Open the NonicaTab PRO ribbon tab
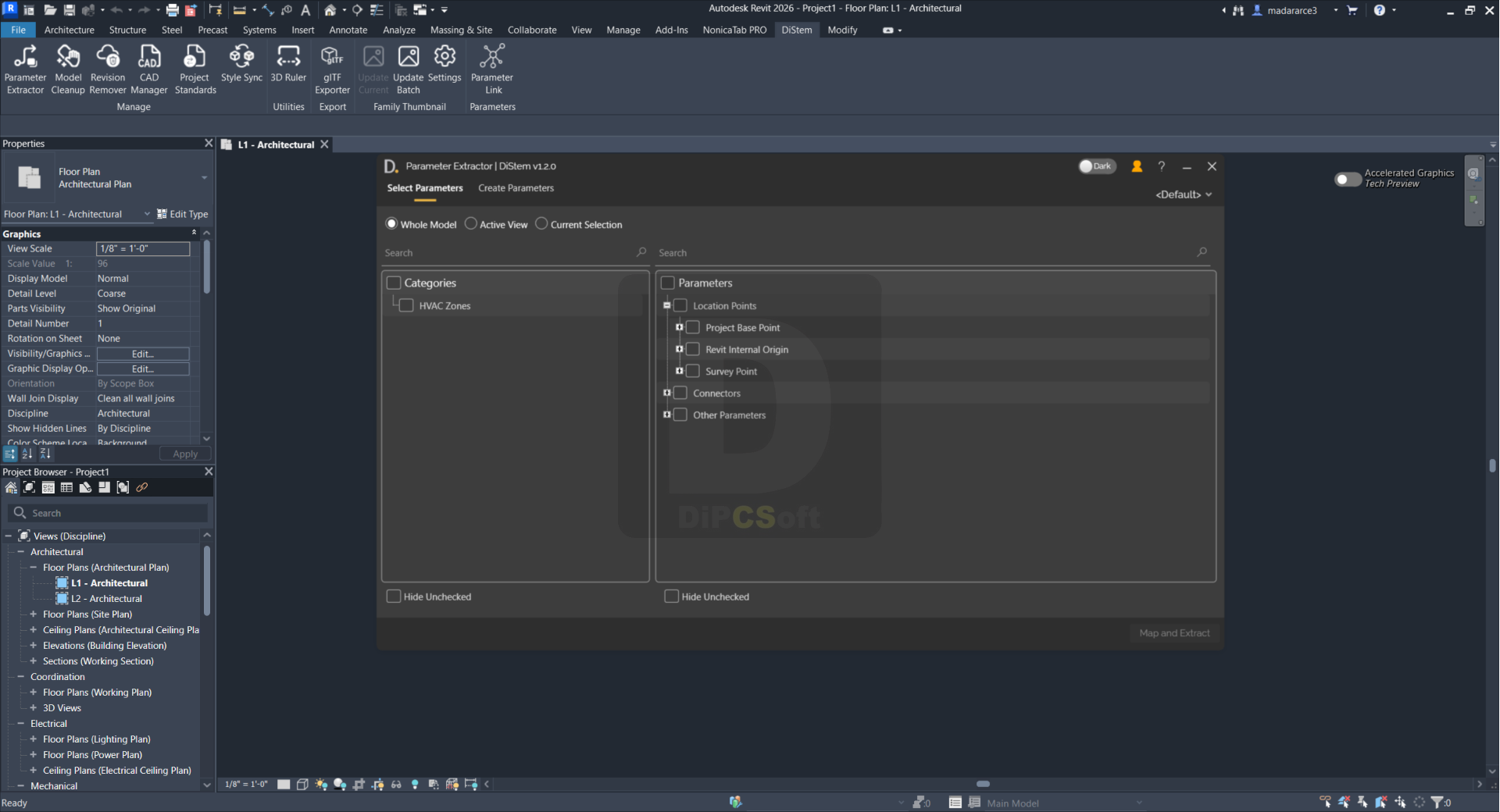Image resolution: width=1500 pixels, height=812 pixels. (x=734, y=30)
